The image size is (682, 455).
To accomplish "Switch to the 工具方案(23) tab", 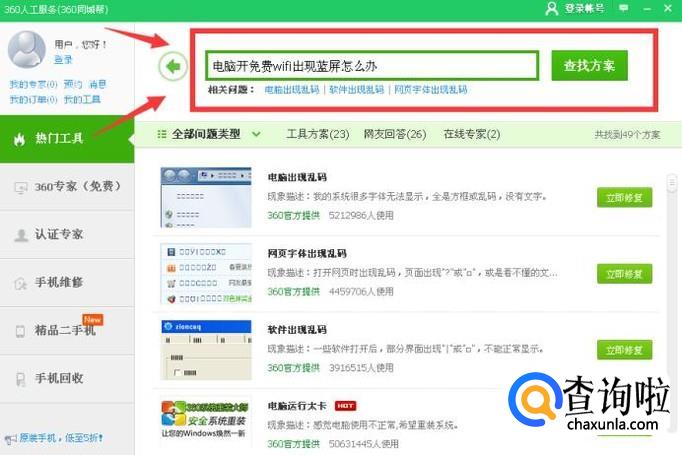I will 318,134.
